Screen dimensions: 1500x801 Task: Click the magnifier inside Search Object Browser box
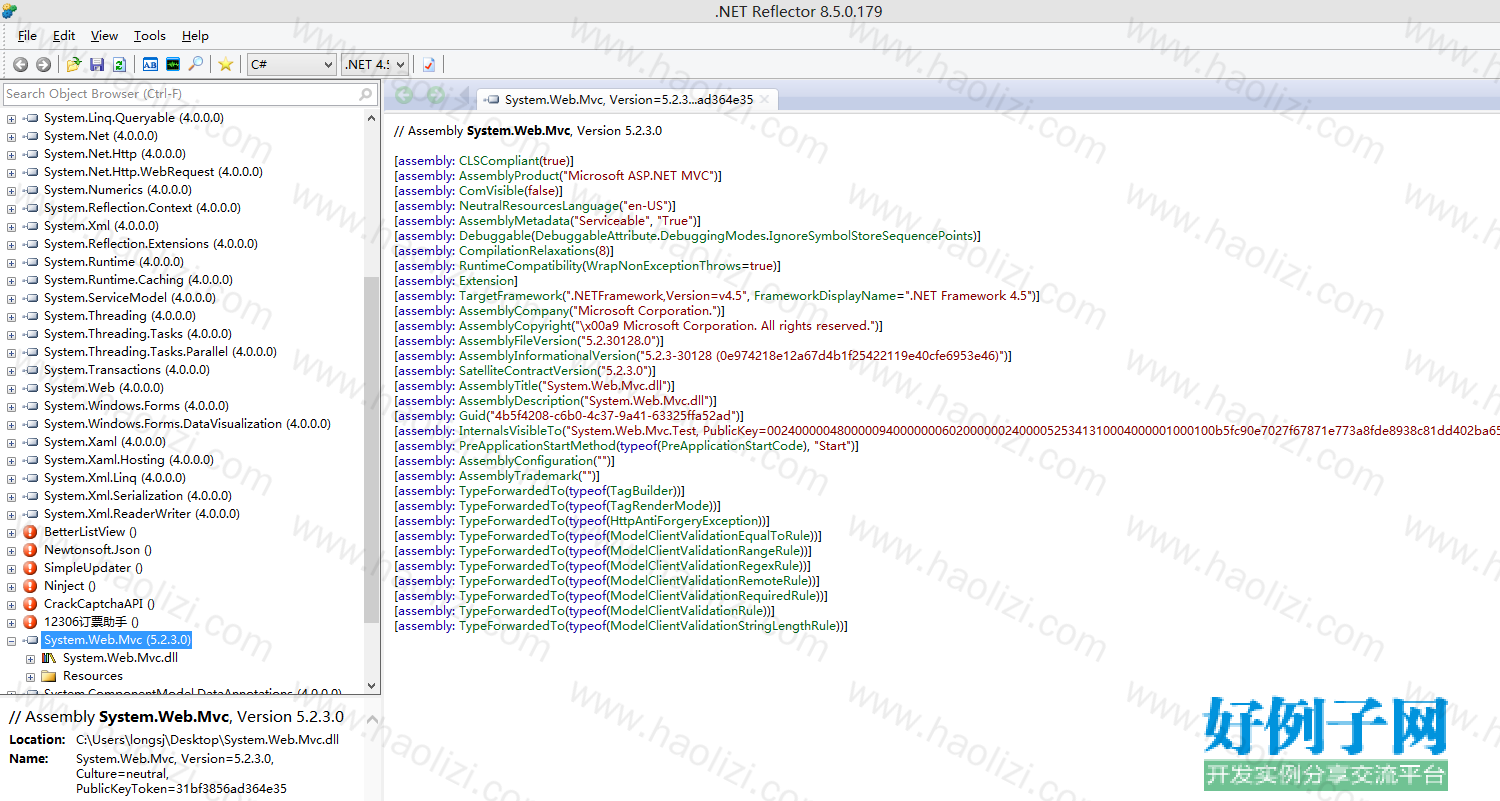366,94
